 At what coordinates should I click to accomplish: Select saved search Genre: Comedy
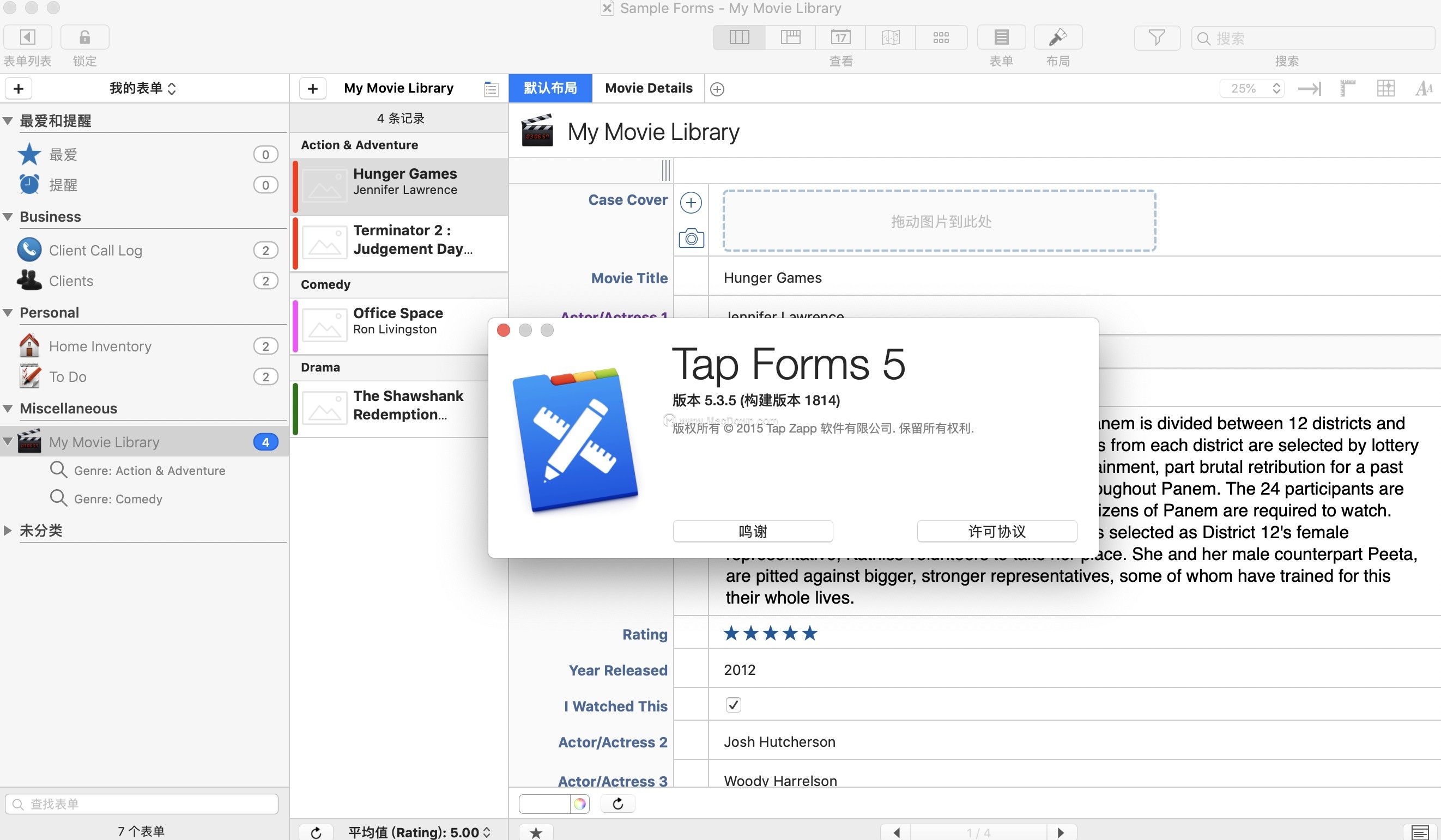pyautogui.click(x=106, y=499)
